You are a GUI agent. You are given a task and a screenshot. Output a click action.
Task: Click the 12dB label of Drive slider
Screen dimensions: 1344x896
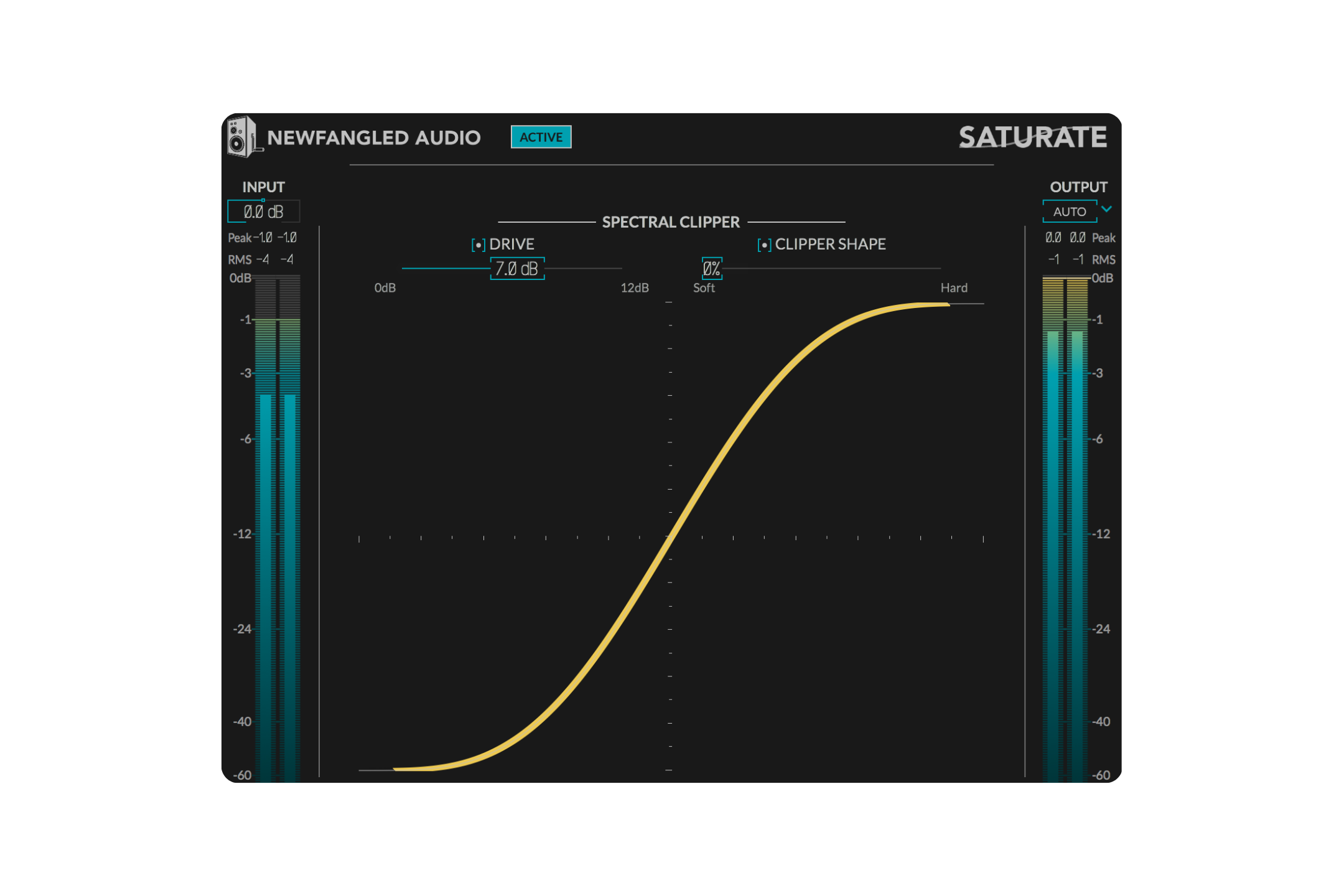(x=635, y=287)
